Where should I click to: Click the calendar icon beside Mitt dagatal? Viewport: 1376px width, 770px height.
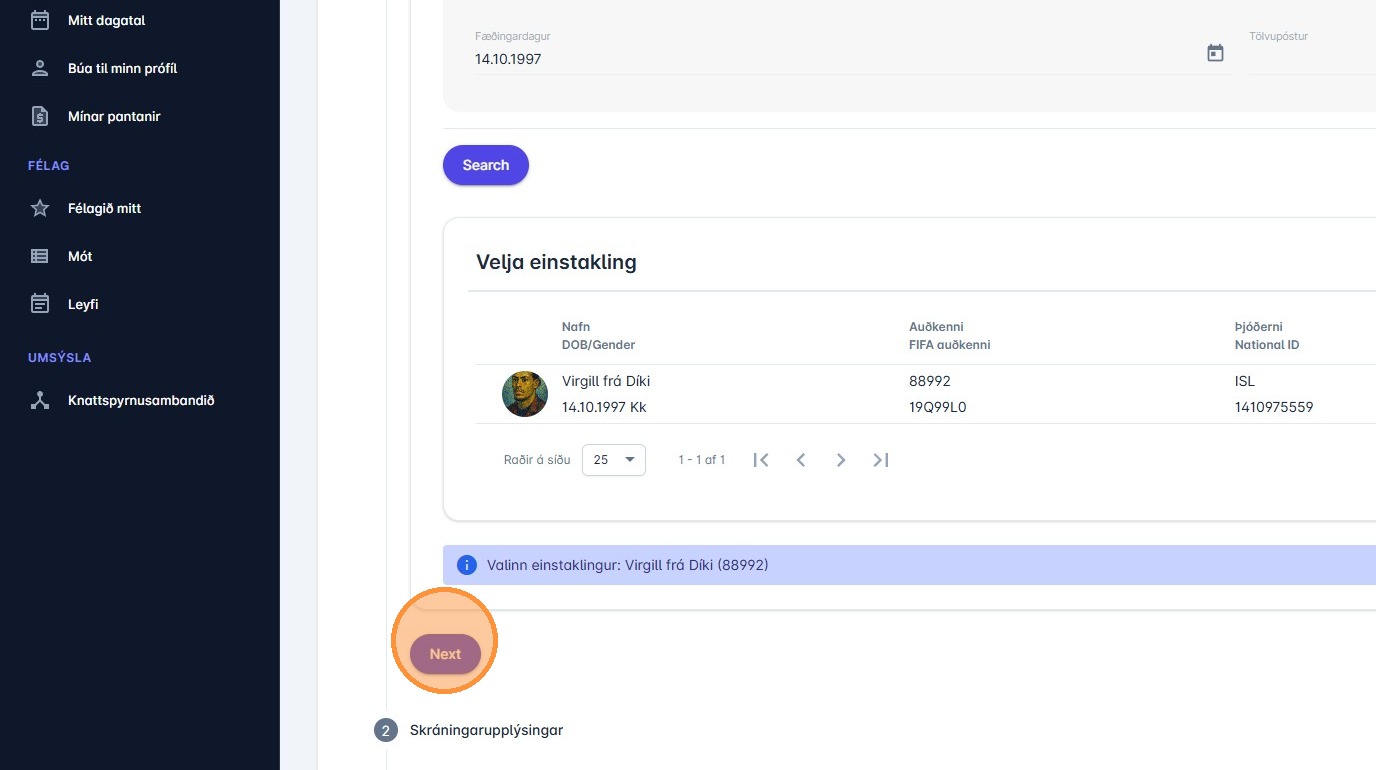click(40, 20)
